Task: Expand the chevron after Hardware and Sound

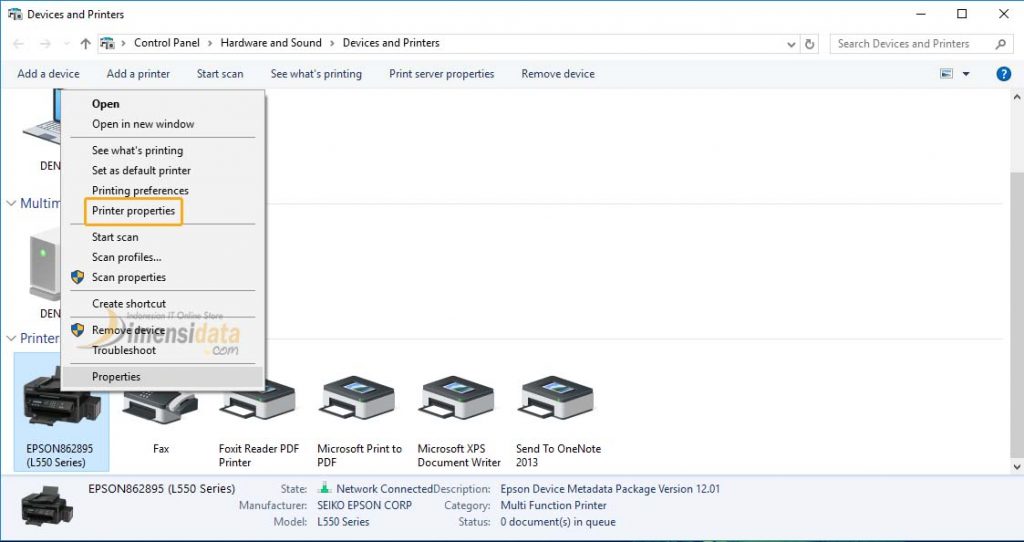Action: coord(332,43)
